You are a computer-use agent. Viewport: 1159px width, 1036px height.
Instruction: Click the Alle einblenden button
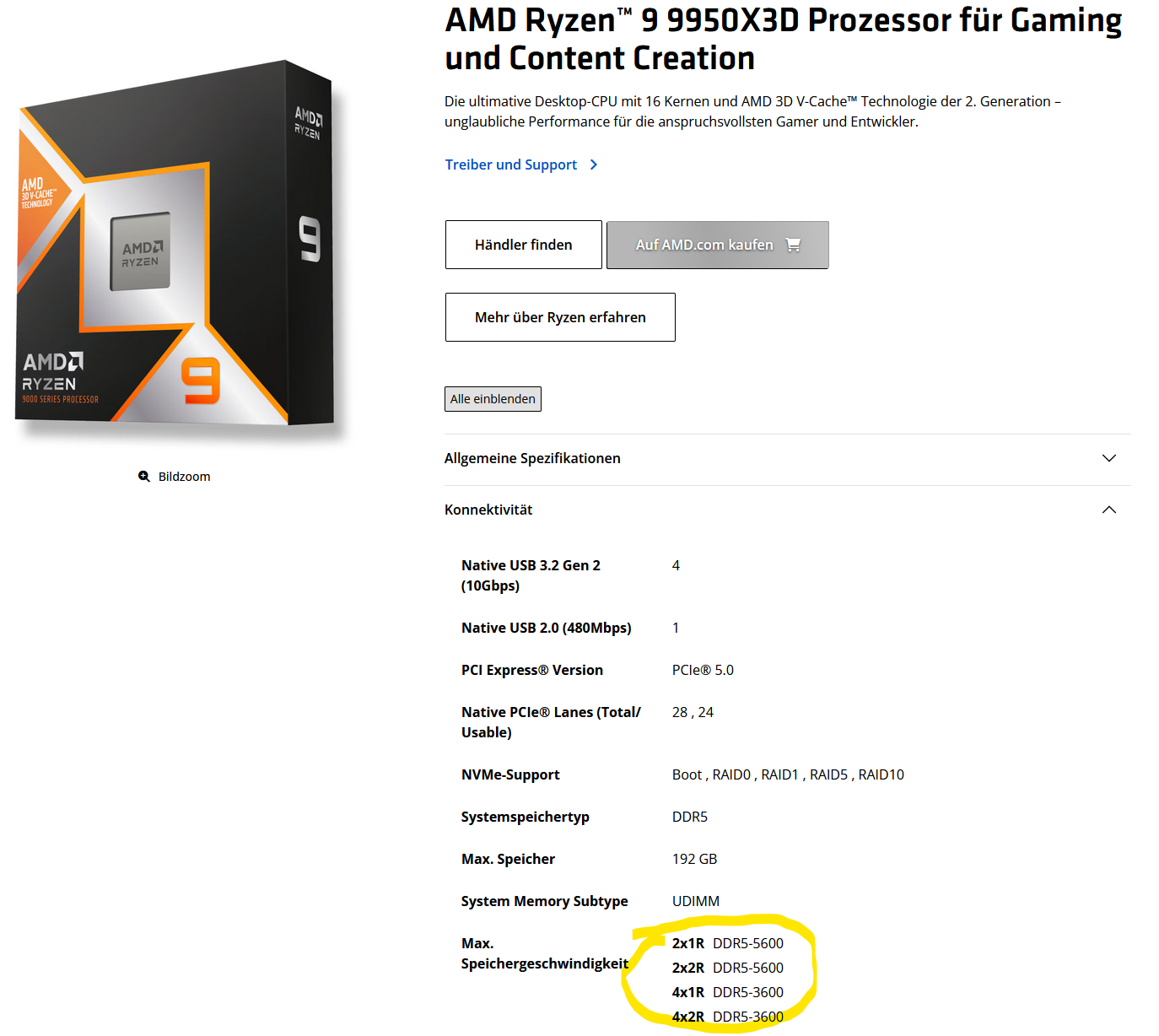493,399
